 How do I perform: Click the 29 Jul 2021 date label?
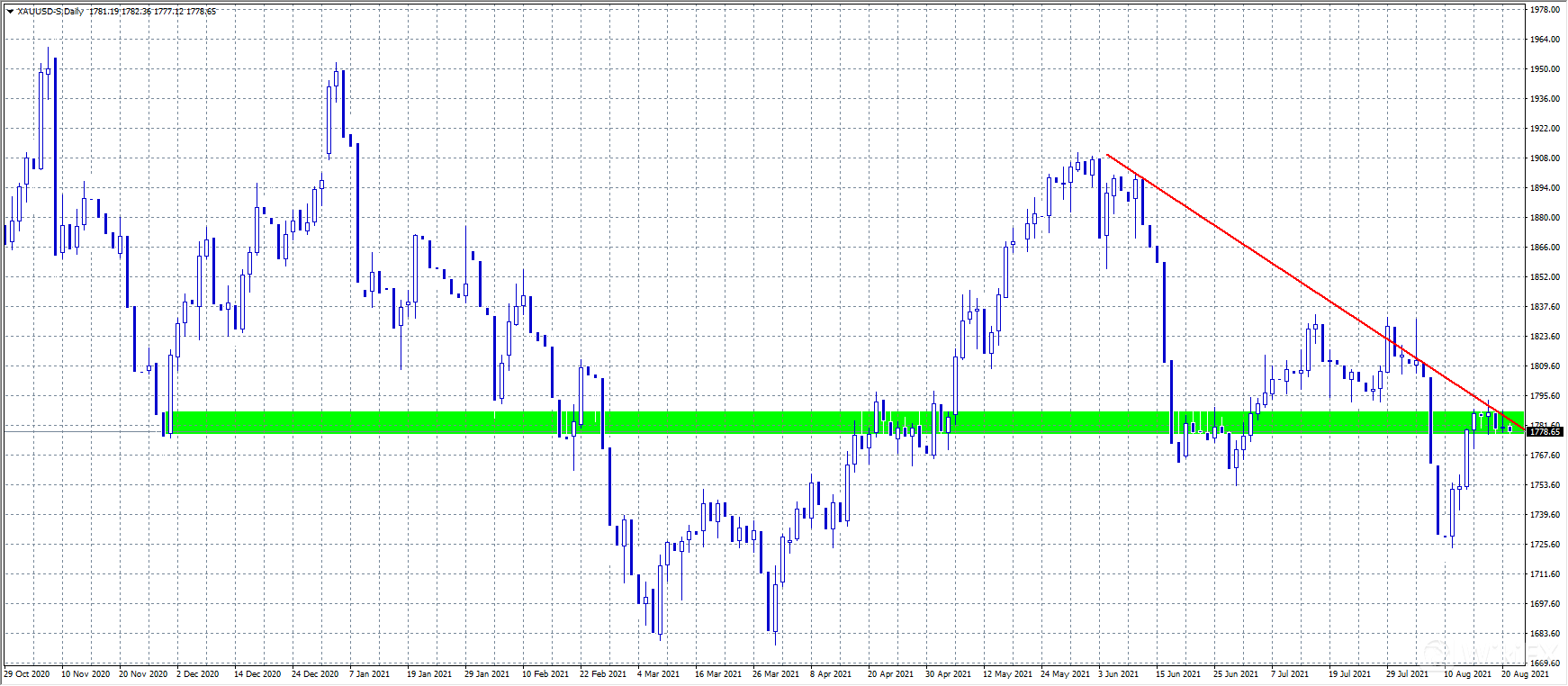coord(1408,673)
